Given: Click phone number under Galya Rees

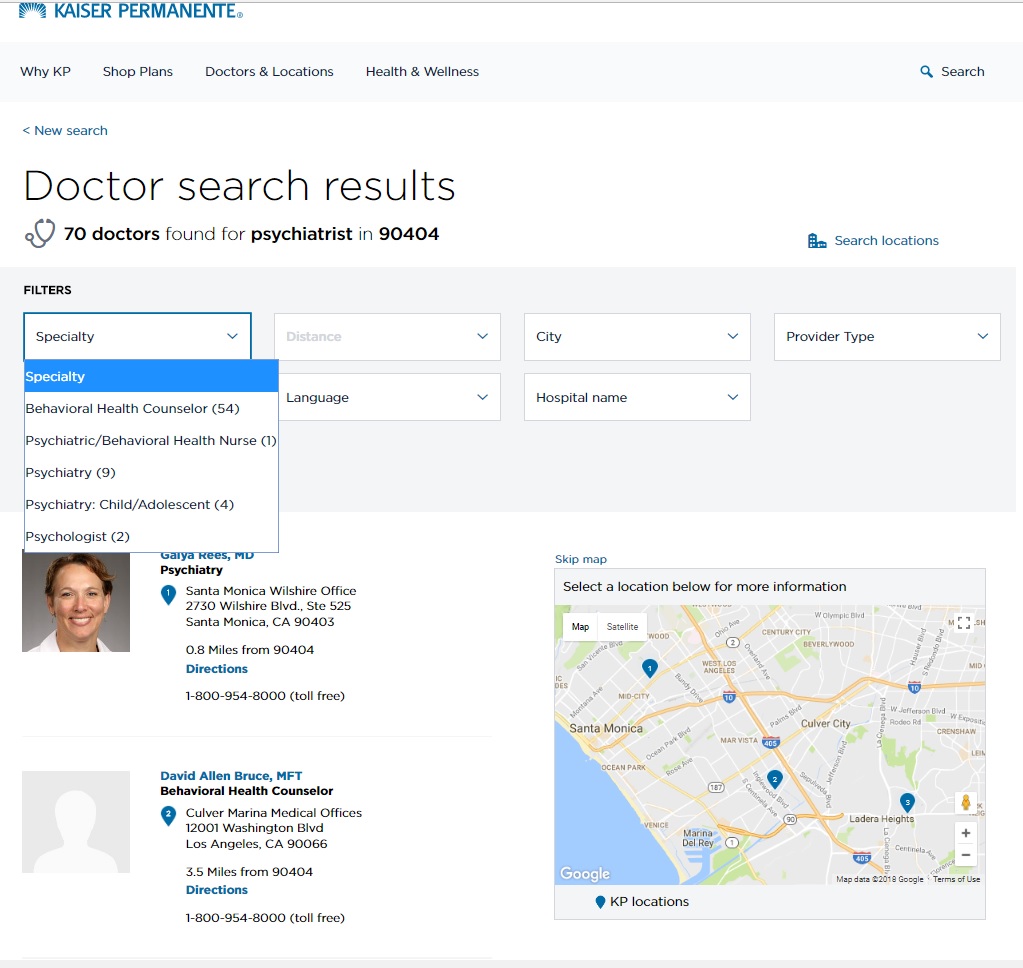Looking at the screenshot, I should click(x=265, y=696).
